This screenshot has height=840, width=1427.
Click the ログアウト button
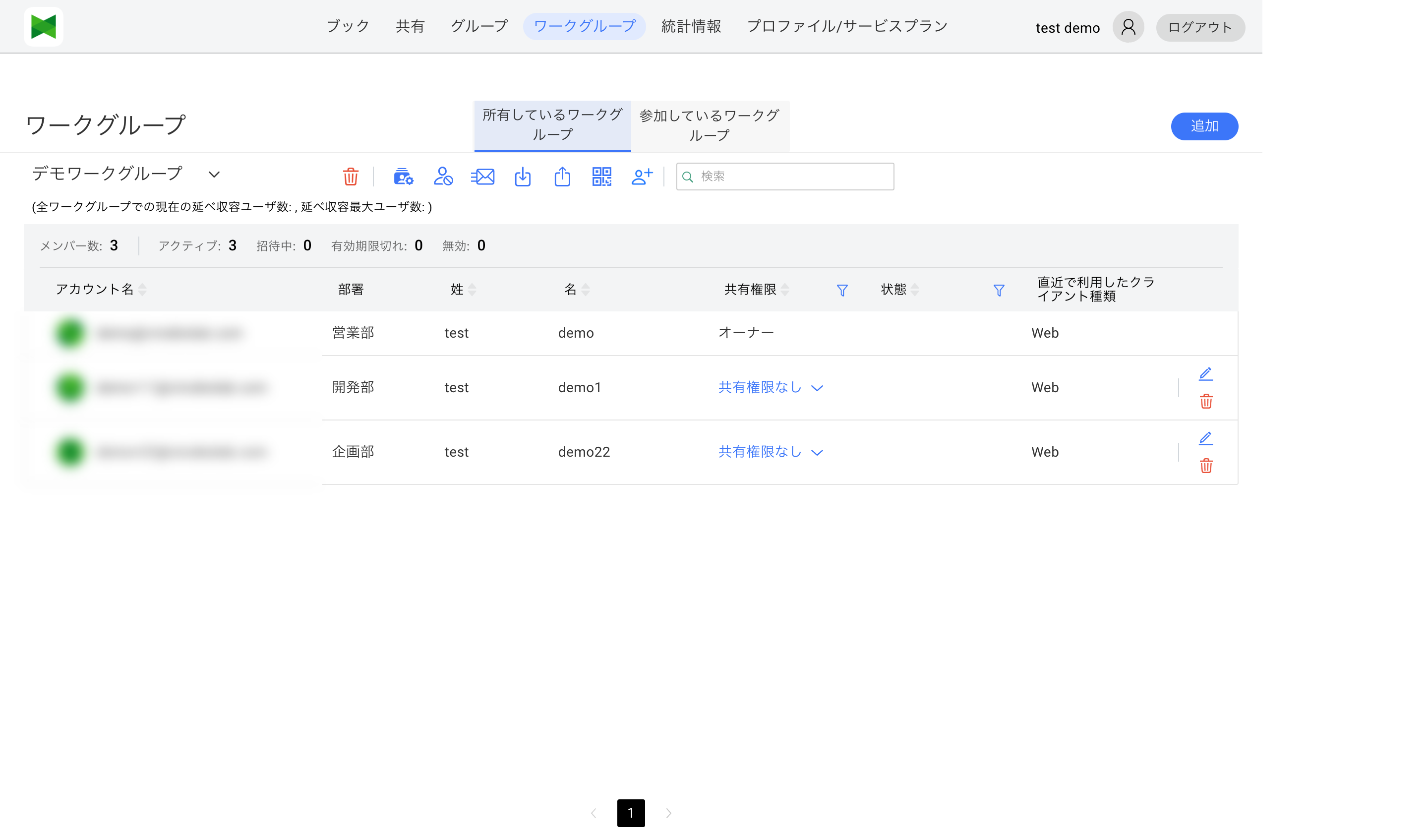pyautogui.click(x=1200, y=27)
